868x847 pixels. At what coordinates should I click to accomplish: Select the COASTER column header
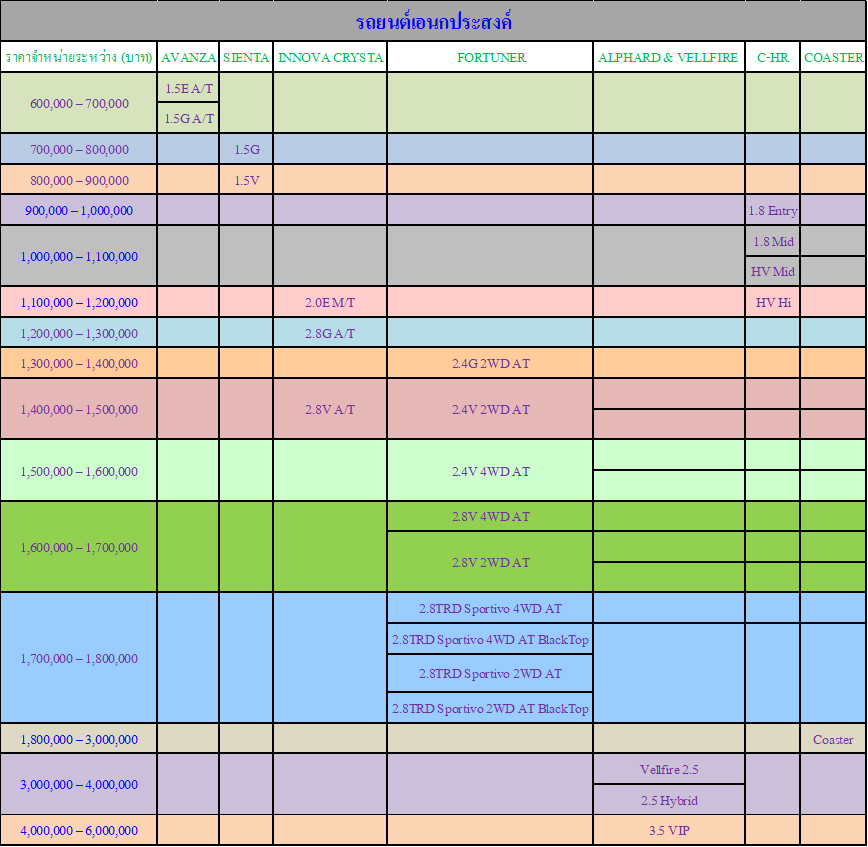point(833,57)
